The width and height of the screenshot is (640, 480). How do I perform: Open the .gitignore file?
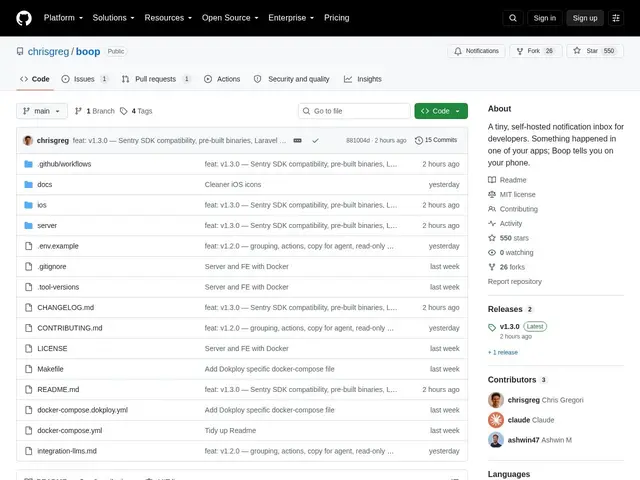(x=52, y=267)
